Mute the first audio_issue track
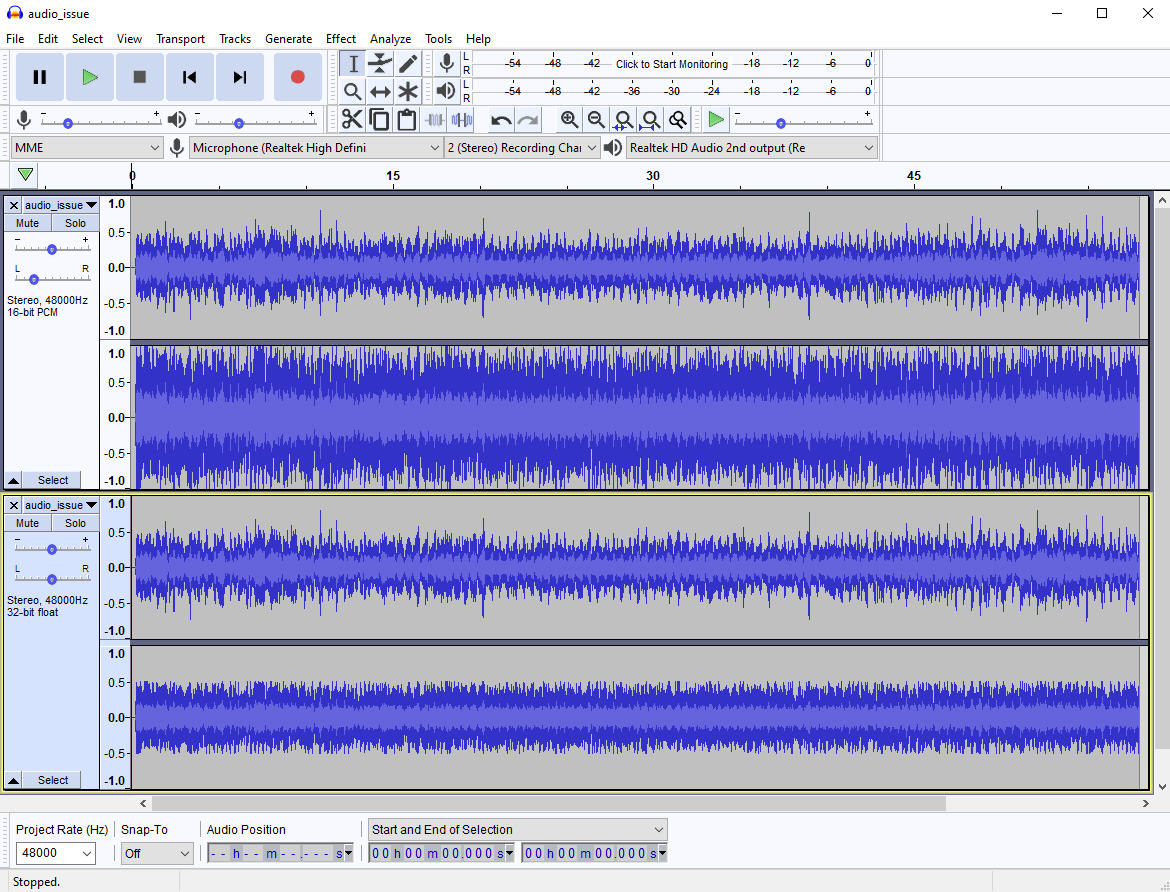 (x=28, y=223)
